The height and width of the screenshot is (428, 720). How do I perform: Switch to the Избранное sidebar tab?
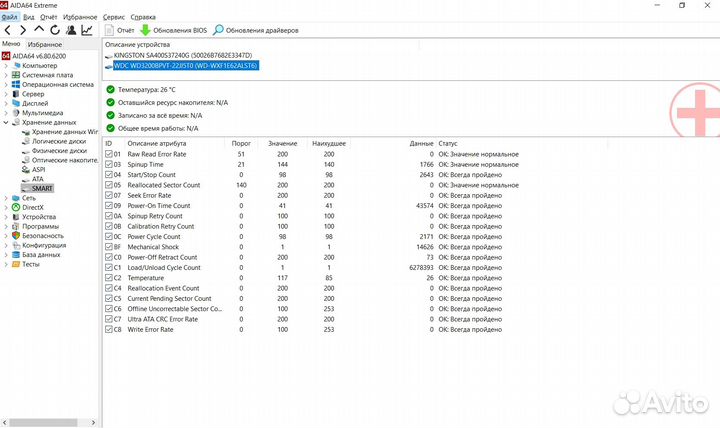(x=45, y=45)
